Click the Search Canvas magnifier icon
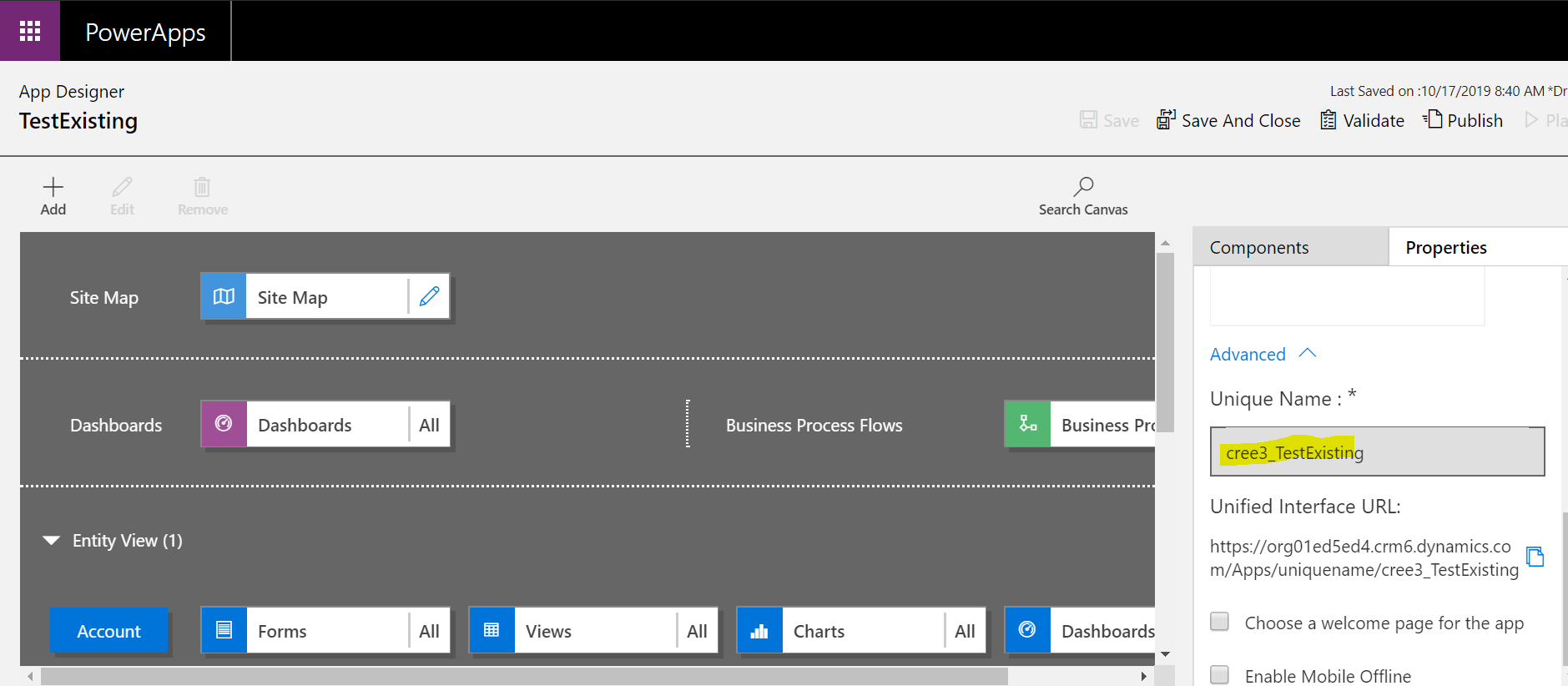Image resolution: width=1568 pixels, height=686 pixels. pyautogui.click(x=1083, y=187)
